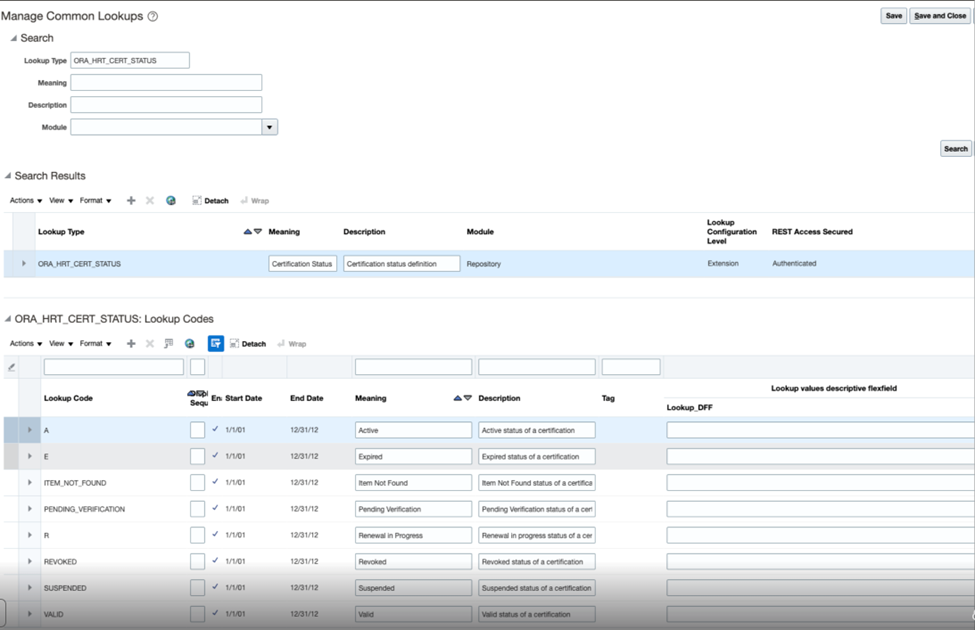Click Save and Close
This screenshot has width=975, height=630.
(x=940, y=15)
